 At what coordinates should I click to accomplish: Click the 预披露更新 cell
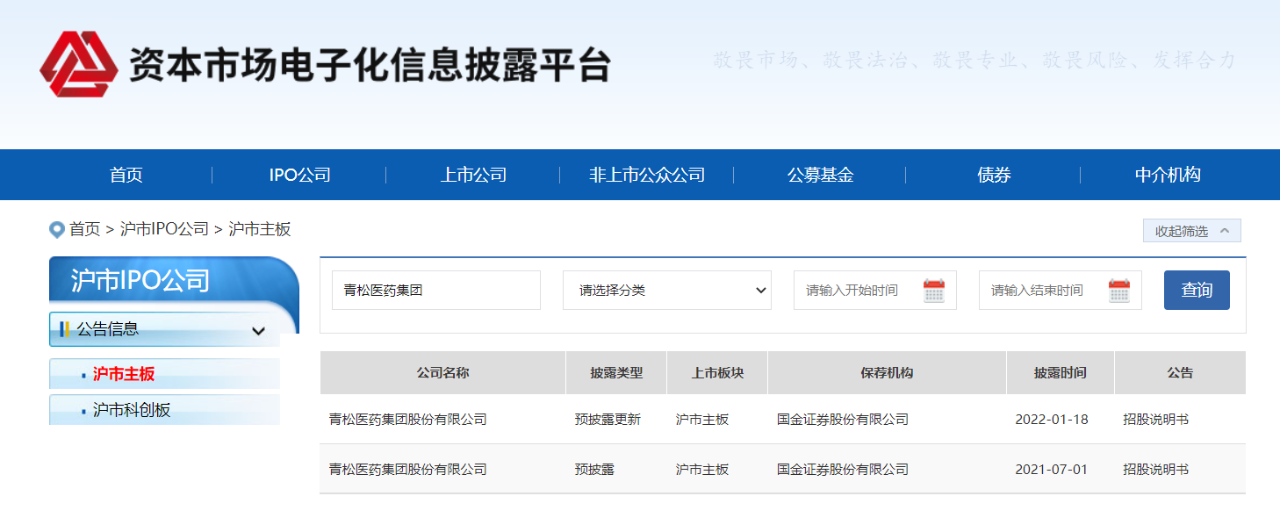tap(608, 420)
